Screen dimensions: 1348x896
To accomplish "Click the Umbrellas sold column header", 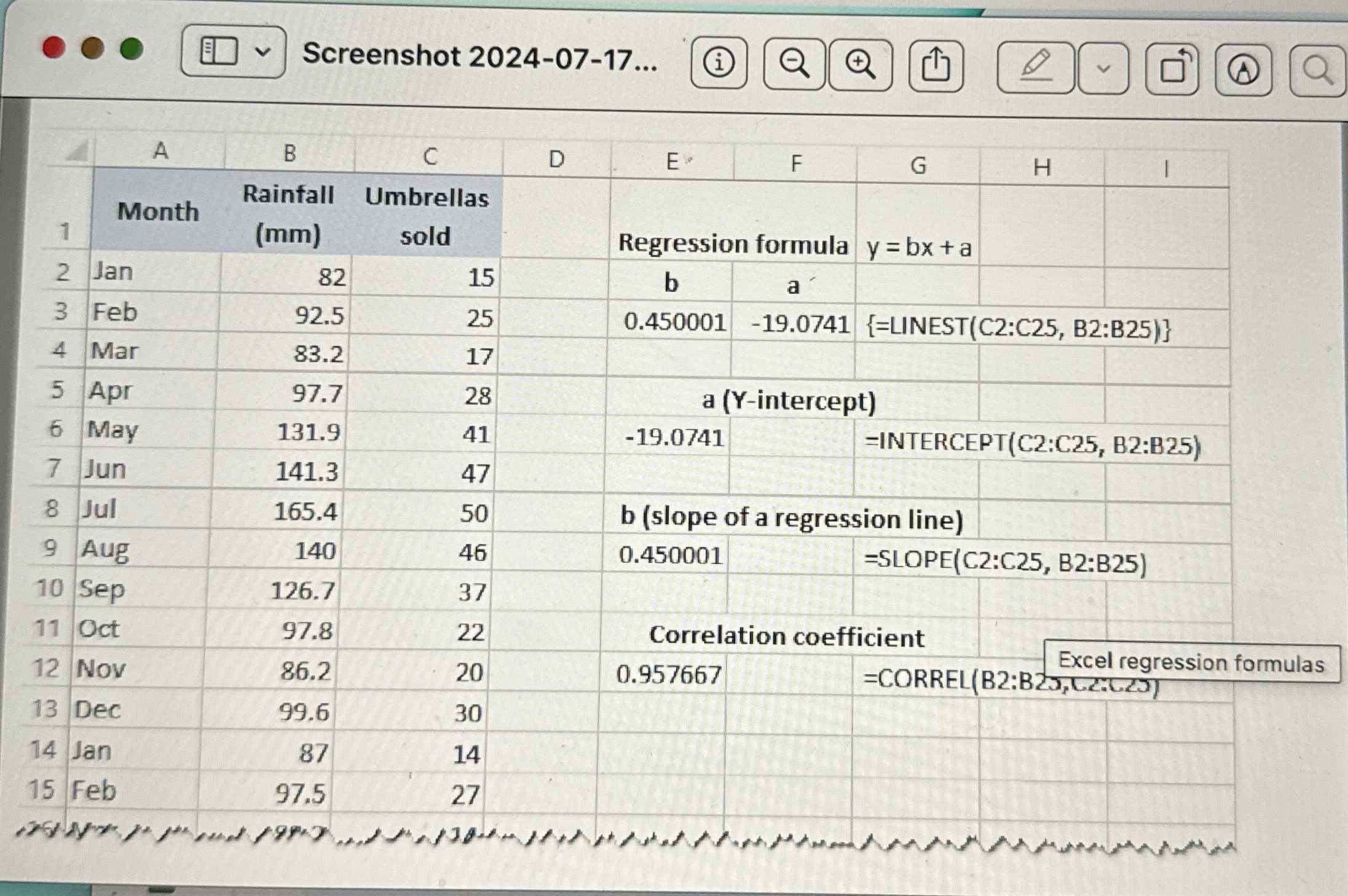I will [427, 216].
